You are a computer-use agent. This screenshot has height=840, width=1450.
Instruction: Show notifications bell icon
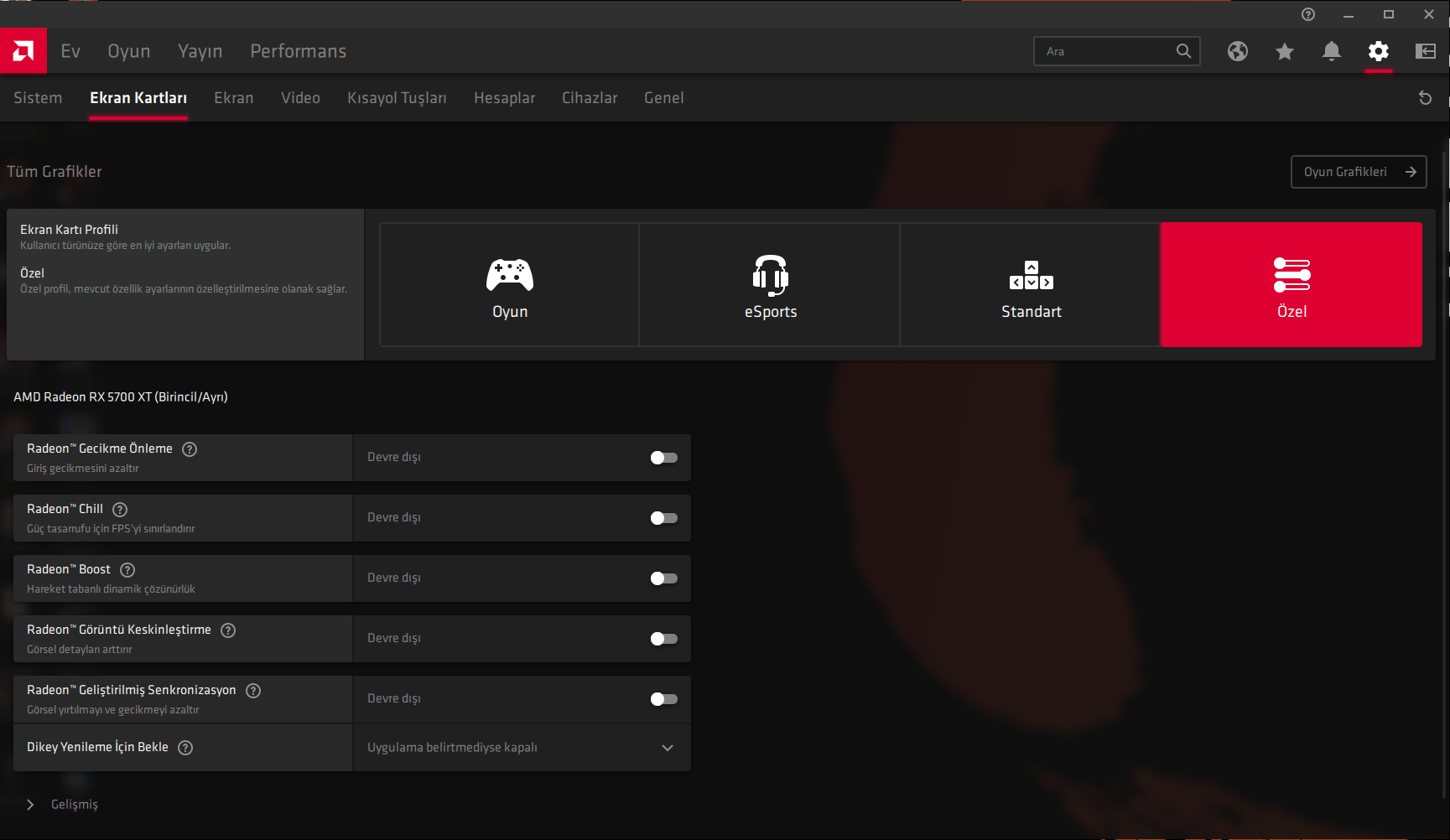click(x=1332, y=51)
